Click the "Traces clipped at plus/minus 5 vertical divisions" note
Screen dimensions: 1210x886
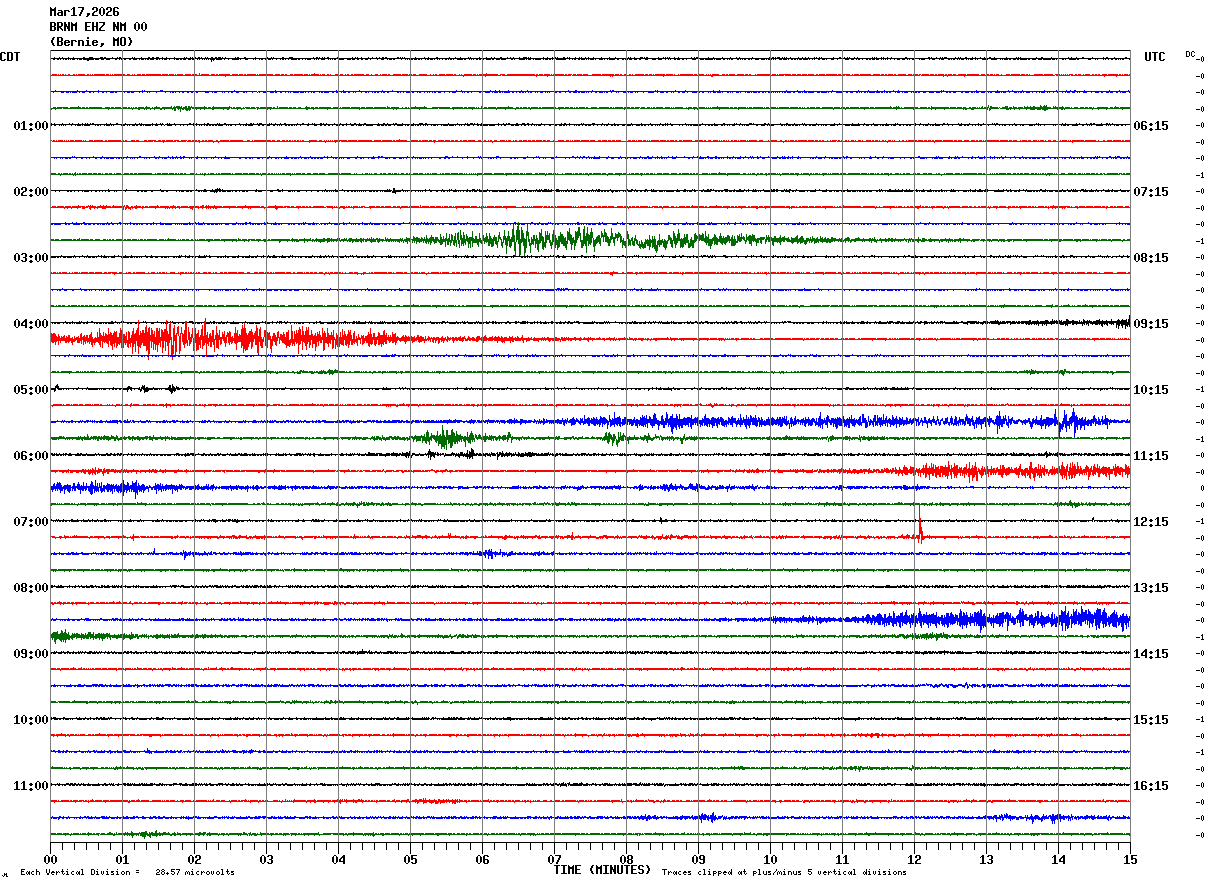coord(785,873)
